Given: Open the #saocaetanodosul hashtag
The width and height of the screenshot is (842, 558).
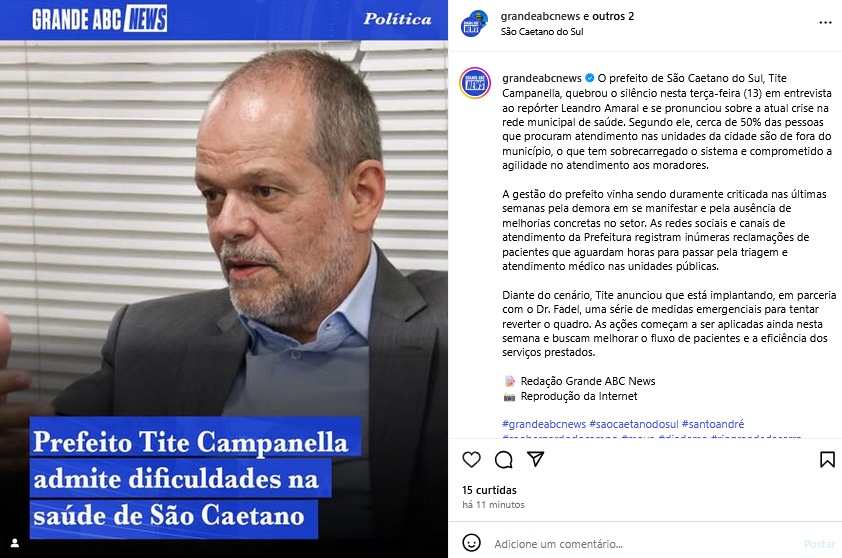Looking at the screenshot, I should click(x=634, y=424).
